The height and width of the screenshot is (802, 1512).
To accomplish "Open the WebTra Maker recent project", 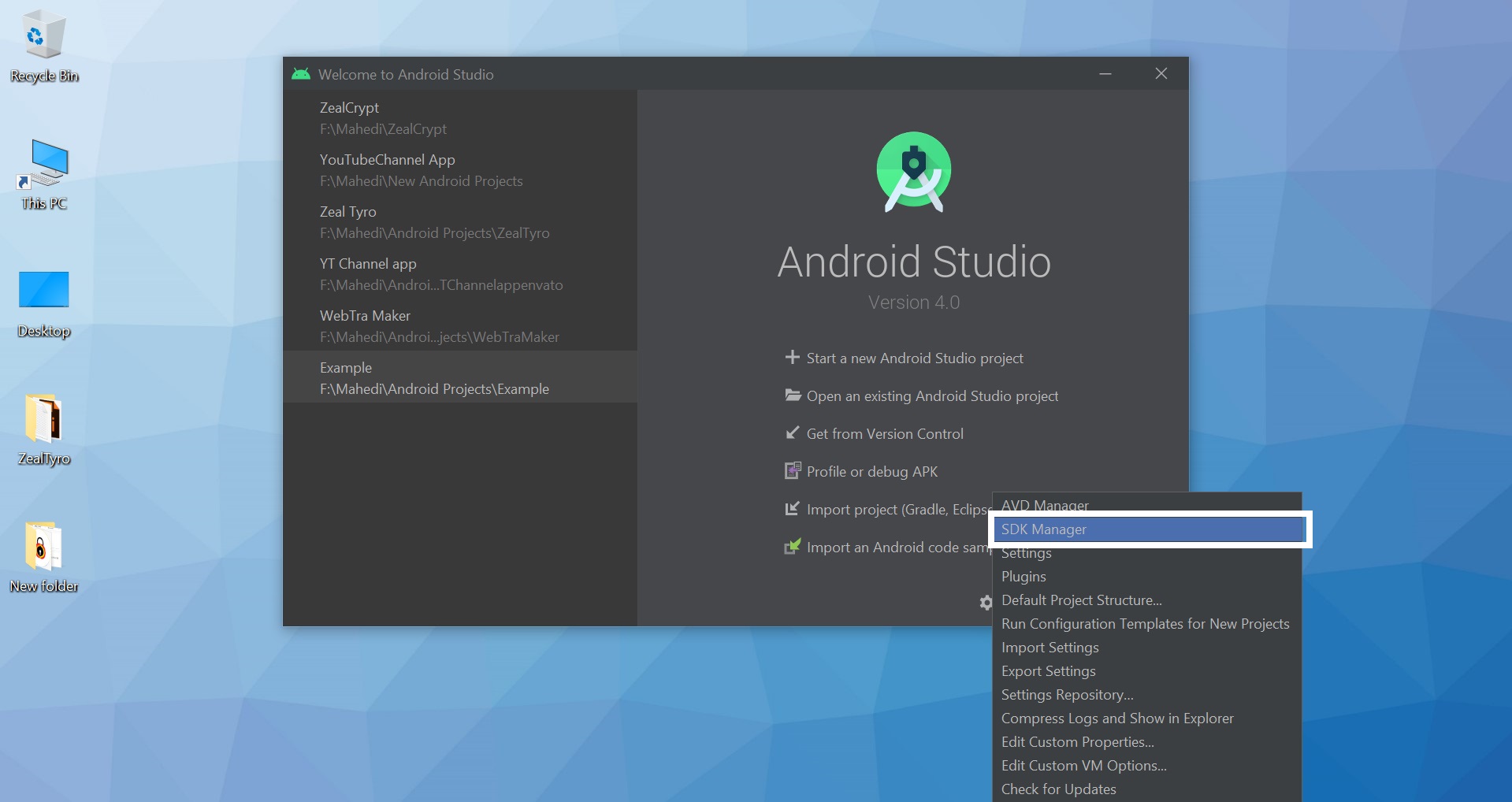I will pos(460,326).
